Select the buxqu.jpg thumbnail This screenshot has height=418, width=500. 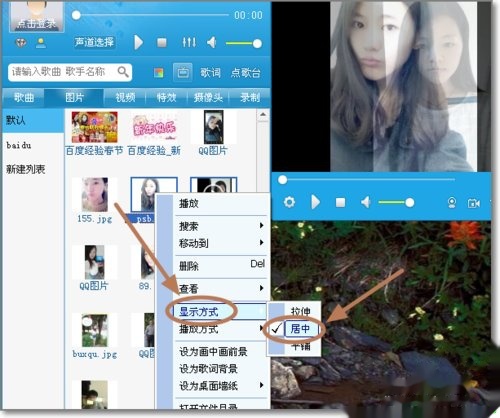click(x=95, y=330)
